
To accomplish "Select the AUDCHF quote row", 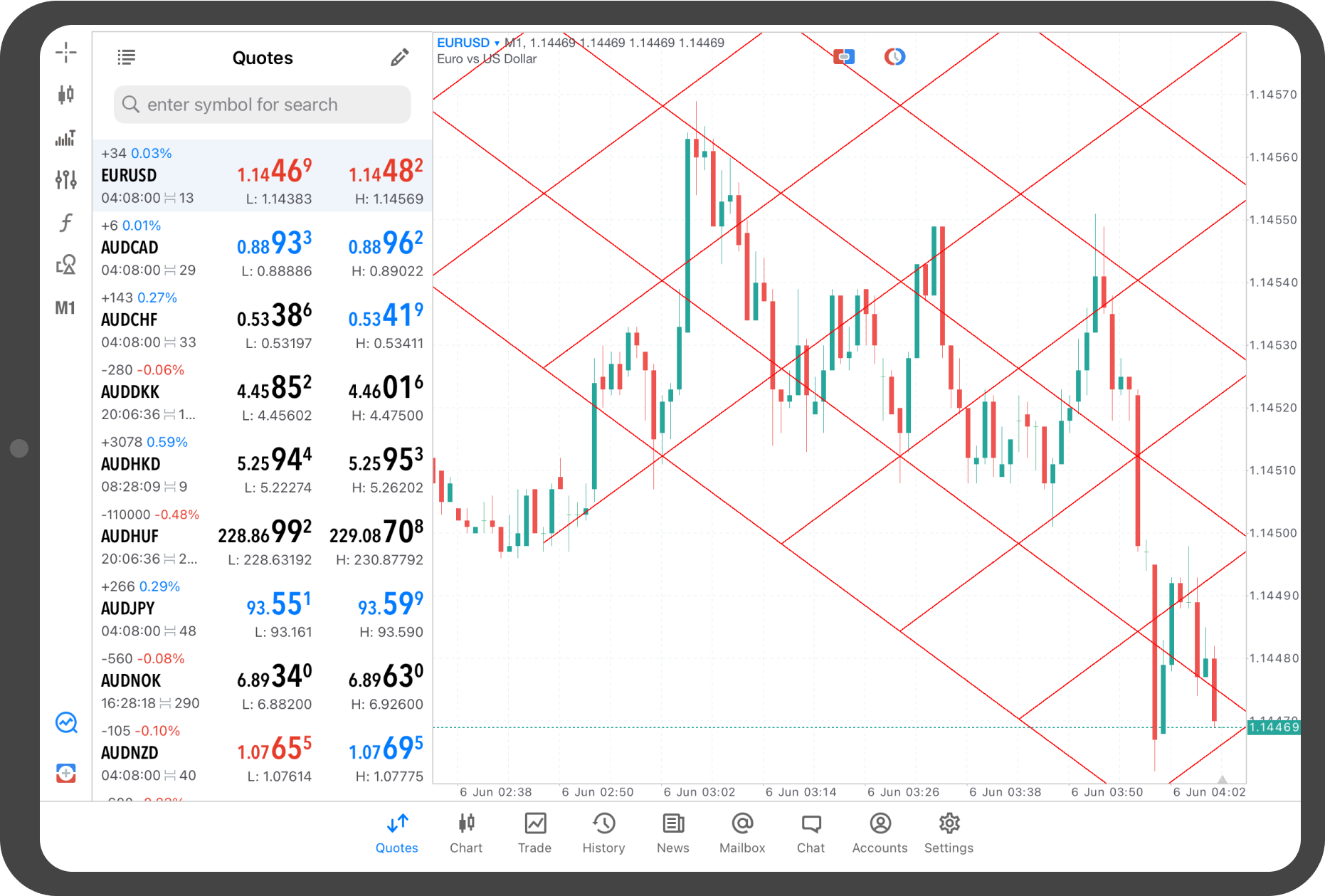I will coord(263,320).
